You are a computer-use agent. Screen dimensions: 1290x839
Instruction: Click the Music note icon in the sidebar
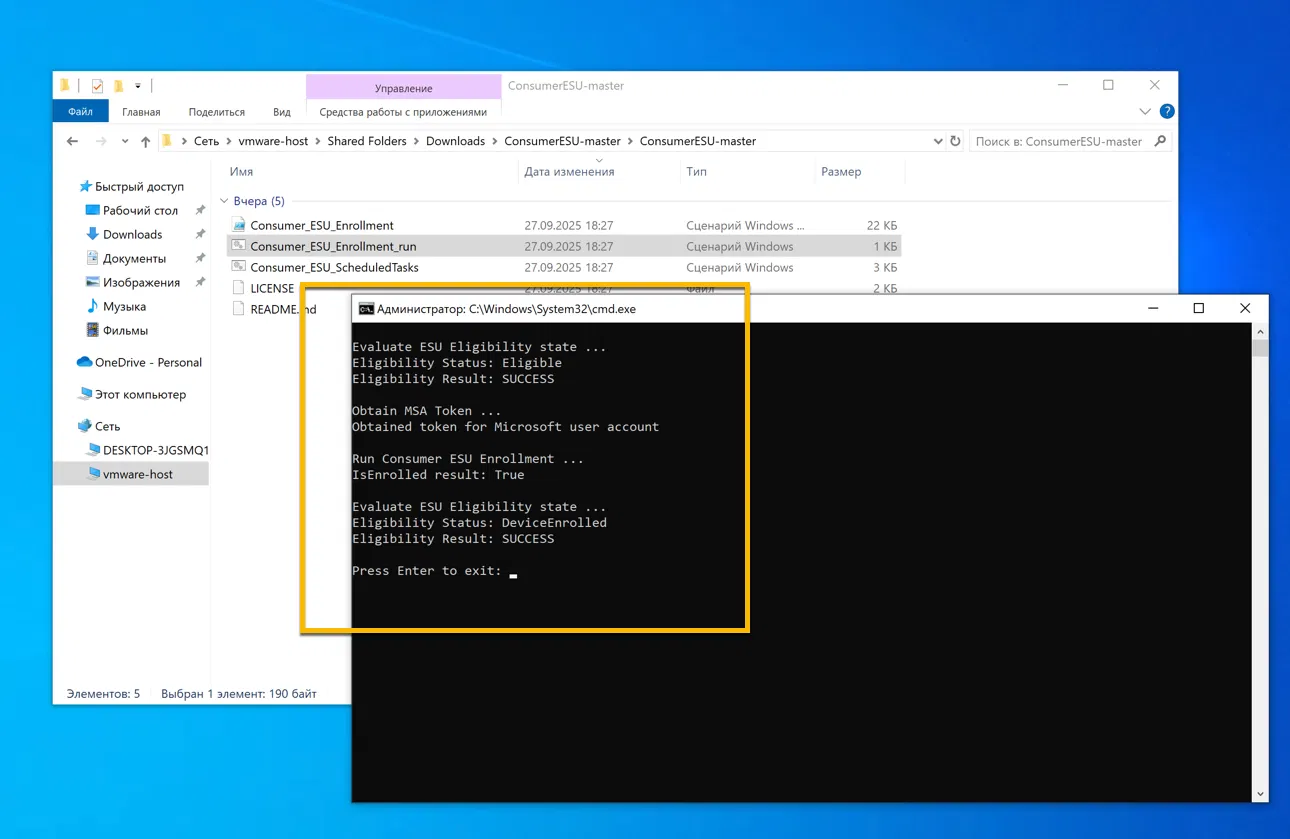point(93,306)
